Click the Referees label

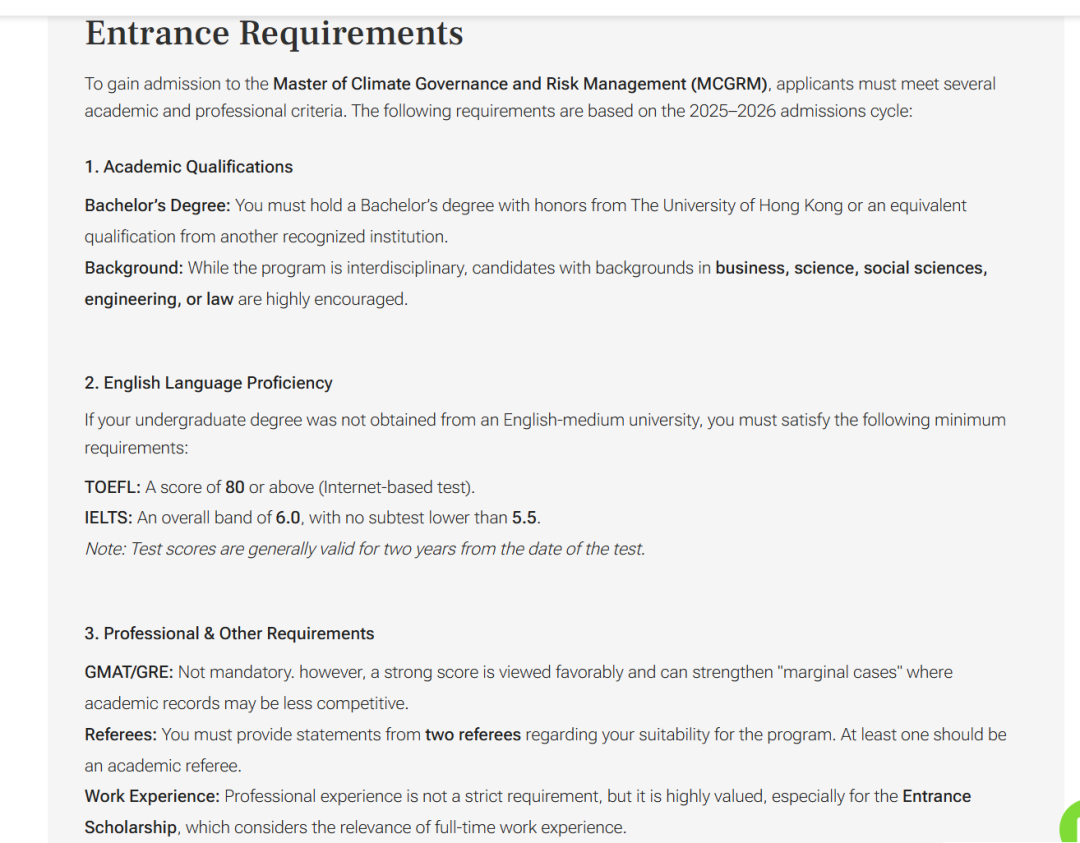pyautogui.click(x=121, y=735)
